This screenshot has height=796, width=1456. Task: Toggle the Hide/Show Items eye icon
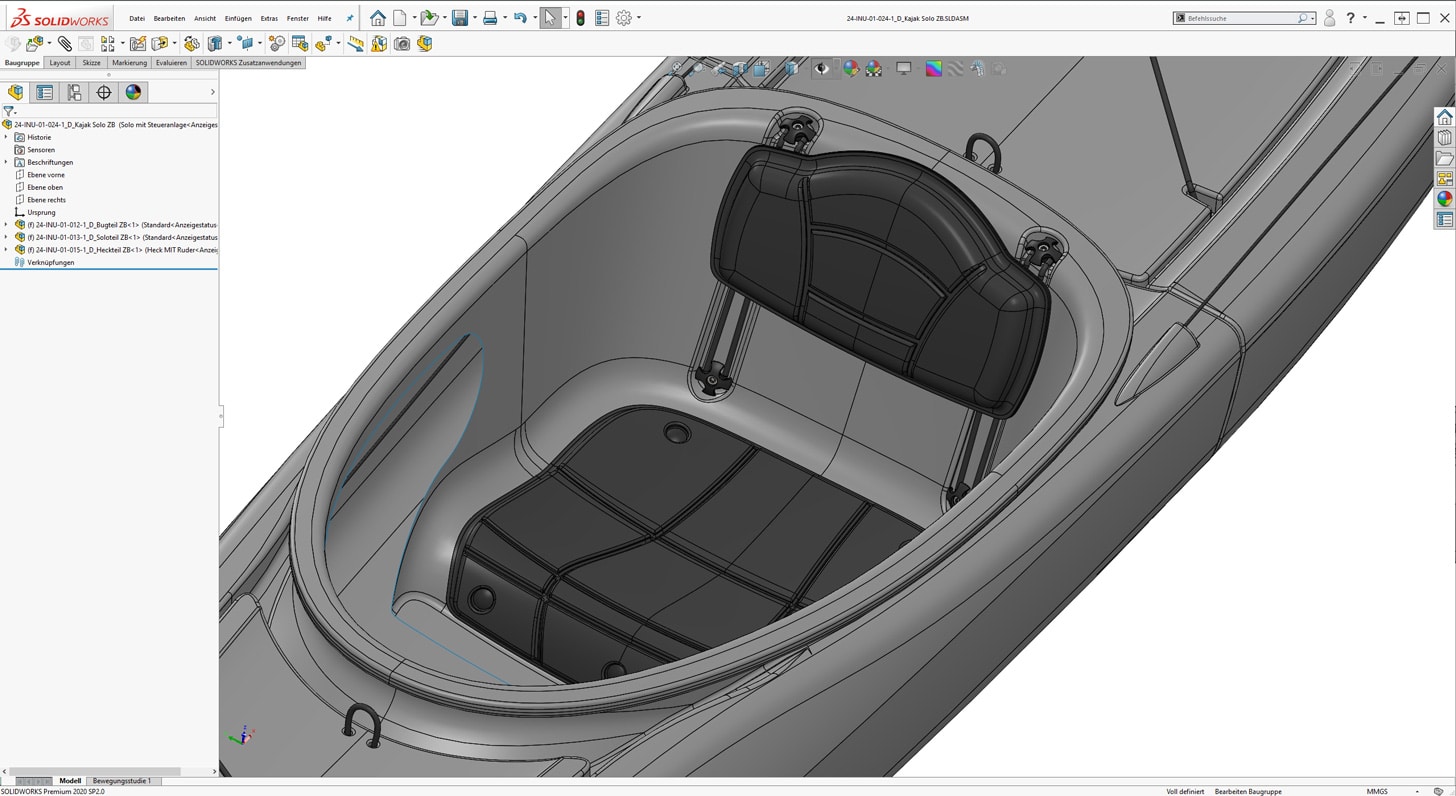click(821, 69)
